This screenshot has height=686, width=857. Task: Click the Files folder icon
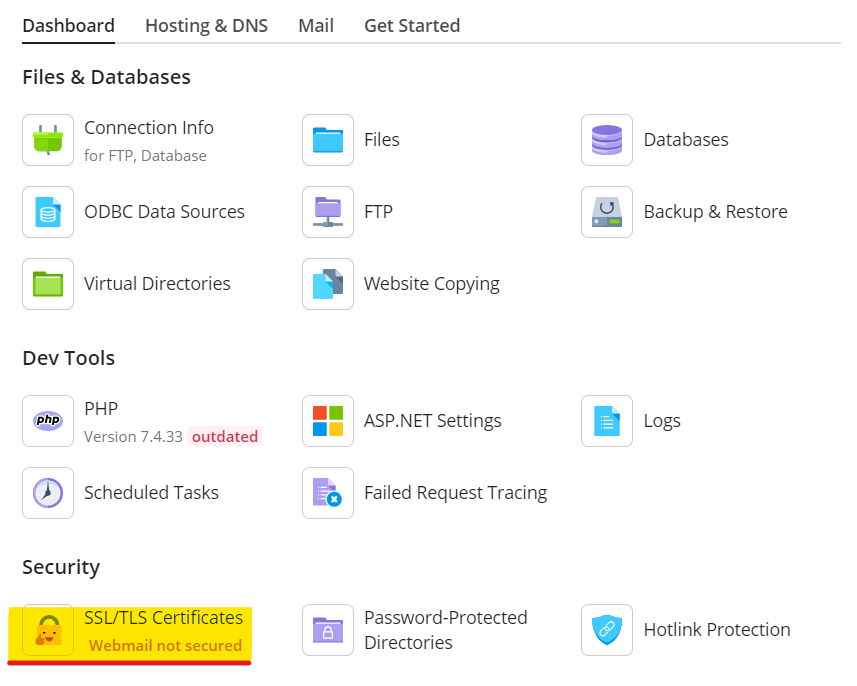coord(328,140)
